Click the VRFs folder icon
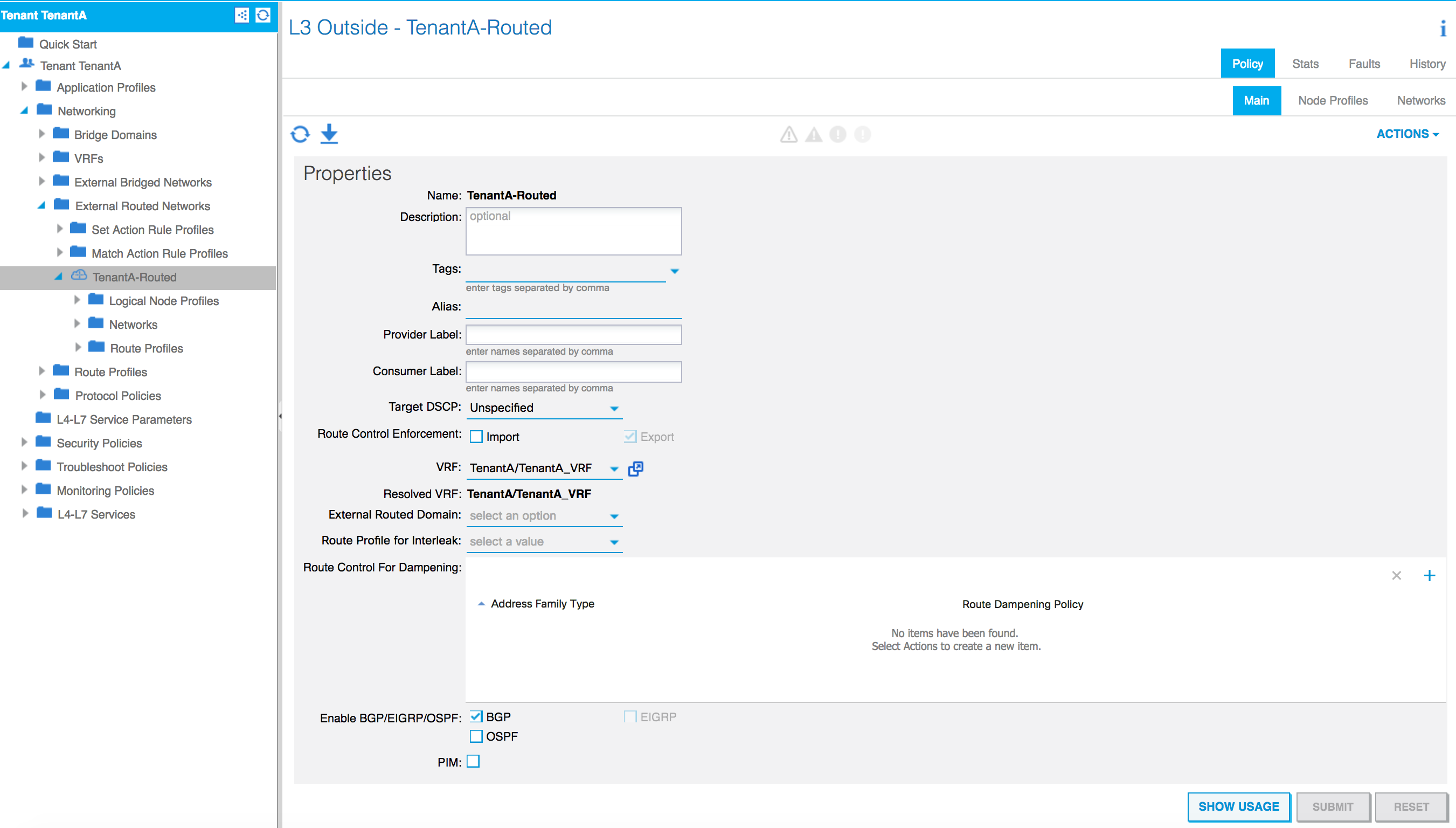Screen dimensions: 1456x828 (x=61, y=157)
